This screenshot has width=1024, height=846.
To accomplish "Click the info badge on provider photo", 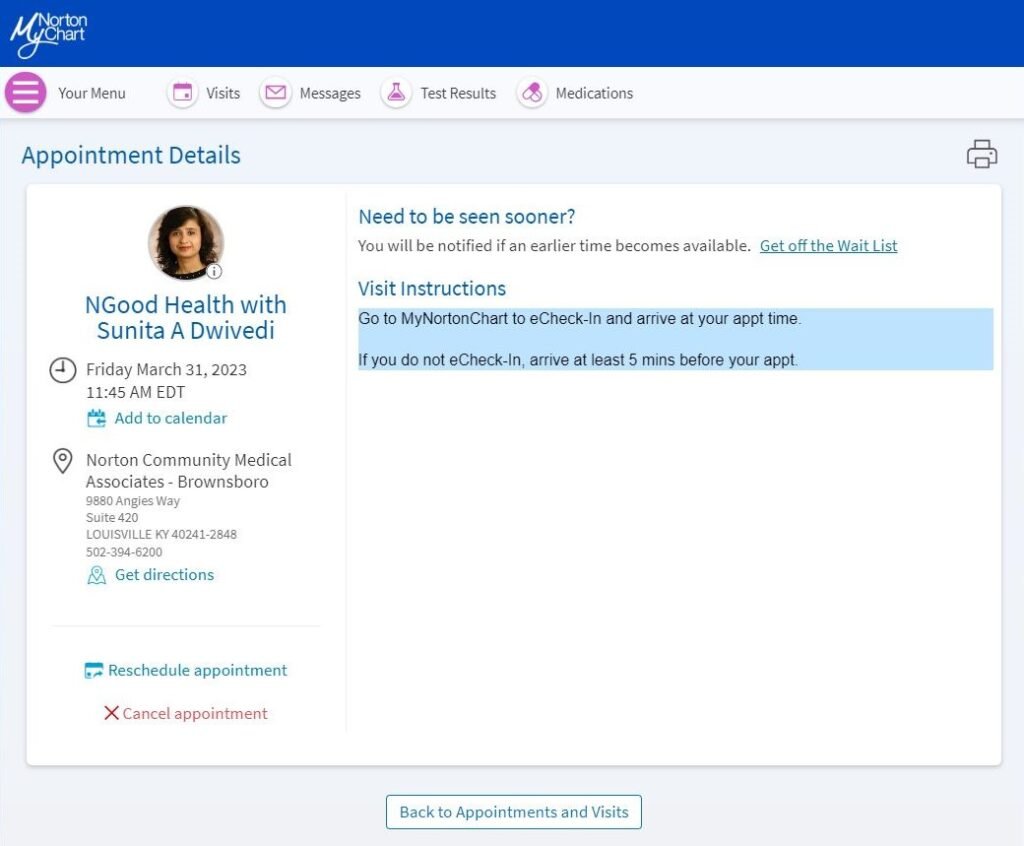I will (x=214, y=270).
